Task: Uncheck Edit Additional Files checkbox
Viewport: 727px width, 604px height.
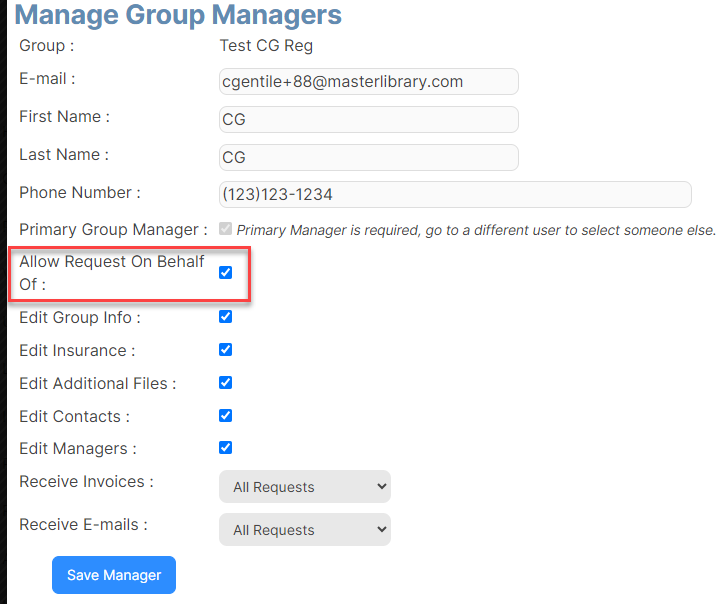Action: click(x=225, y=382)
